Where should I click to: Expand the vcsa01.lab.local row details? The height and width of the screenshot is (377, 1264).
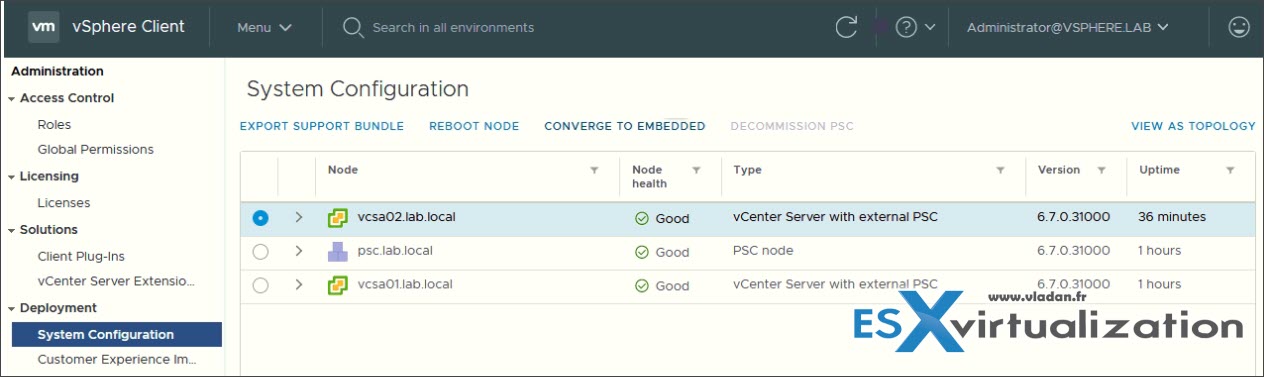[298, 285]
